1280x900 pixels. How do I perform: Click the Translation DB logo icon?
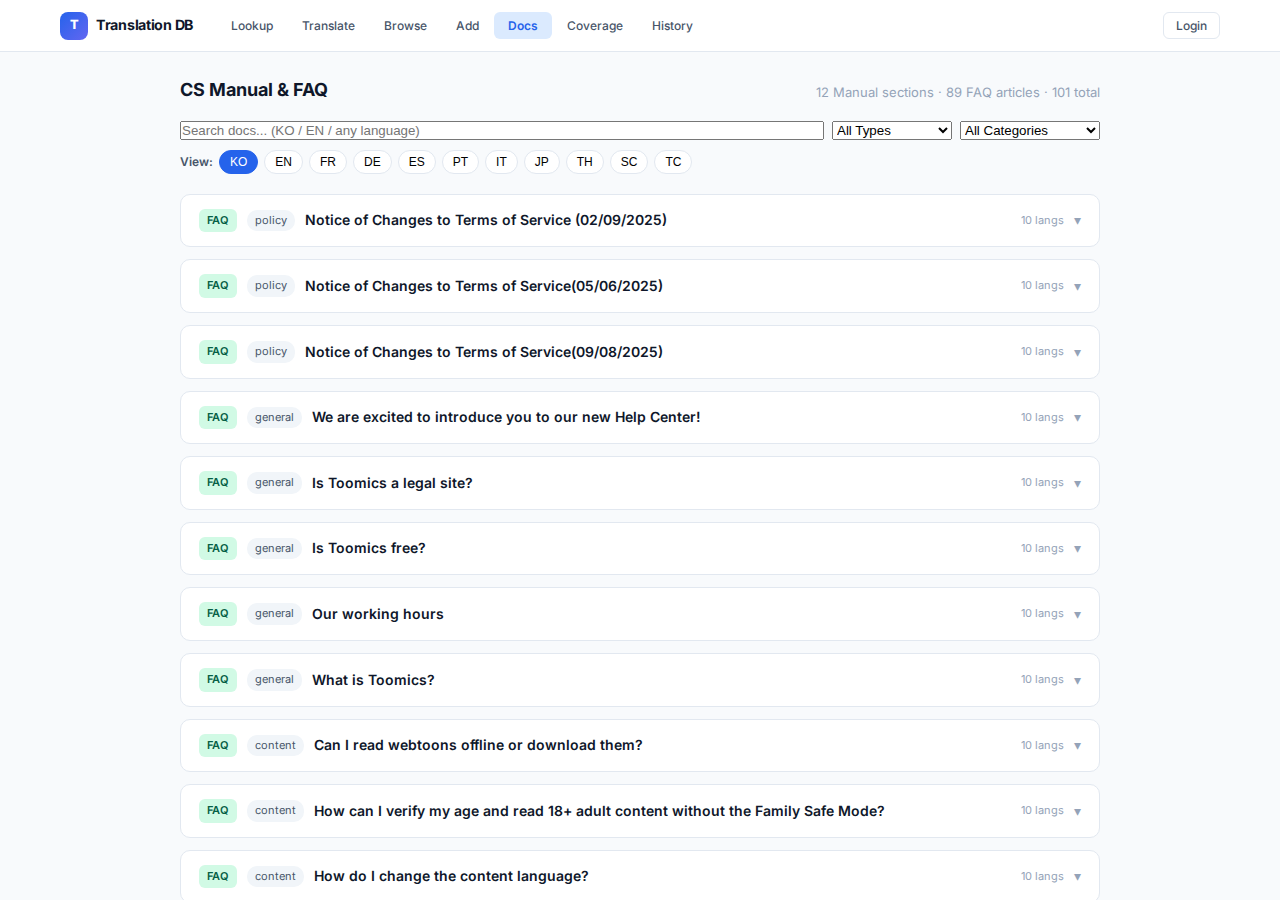74,26
